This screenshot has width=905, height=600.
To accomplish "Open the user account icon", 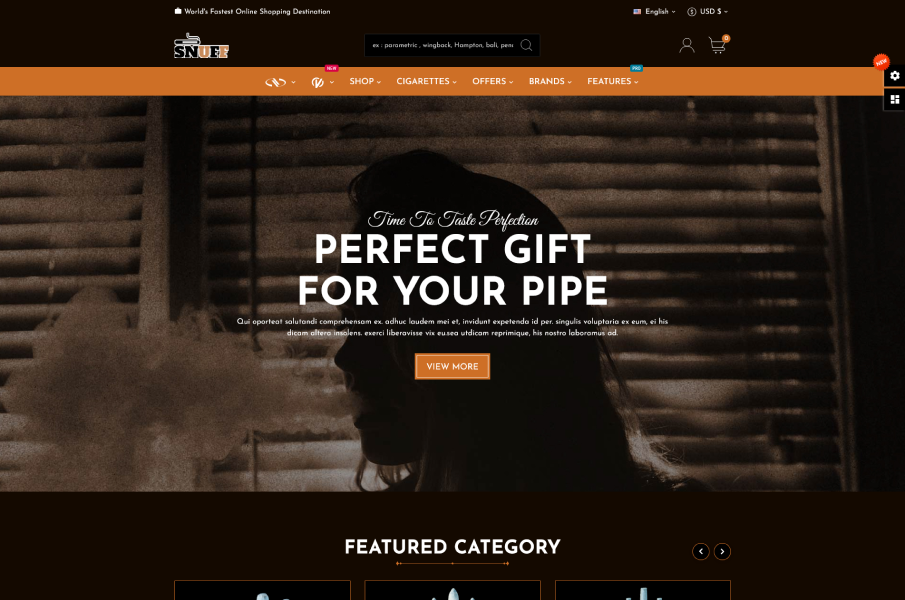I will [687, 45].
